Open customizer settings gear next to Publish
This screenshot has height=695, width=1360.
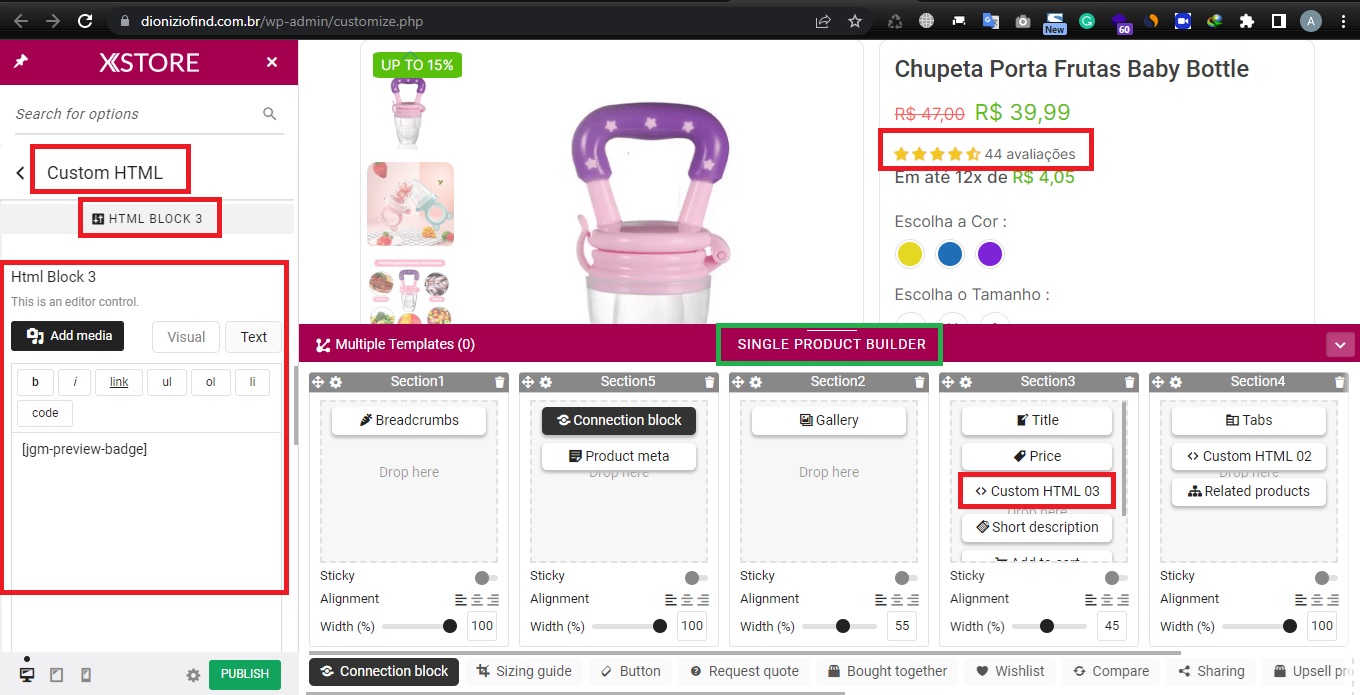(193, 675)
